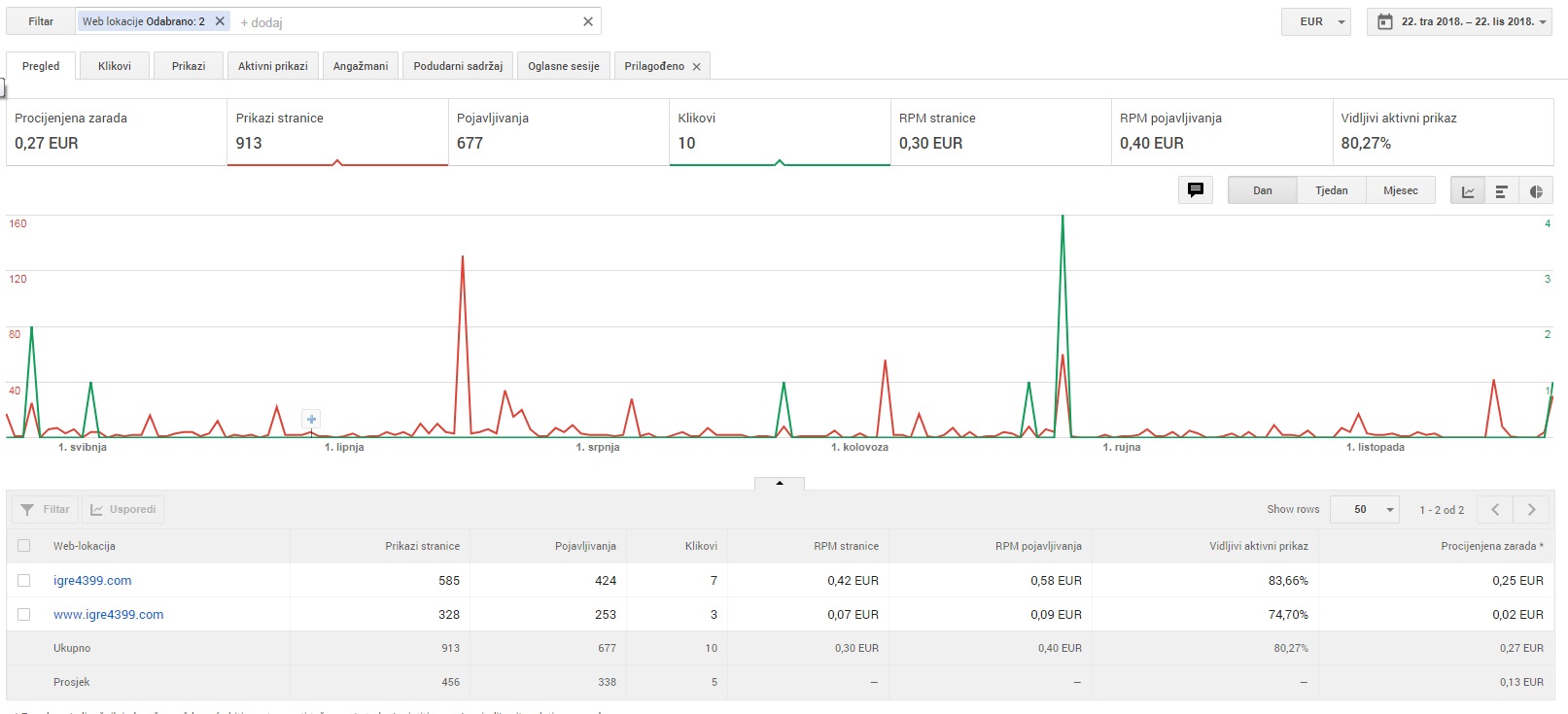Screen dimensions: 1568x714
Task: Open the igre4399.com site link
Action: coord(92,580)
